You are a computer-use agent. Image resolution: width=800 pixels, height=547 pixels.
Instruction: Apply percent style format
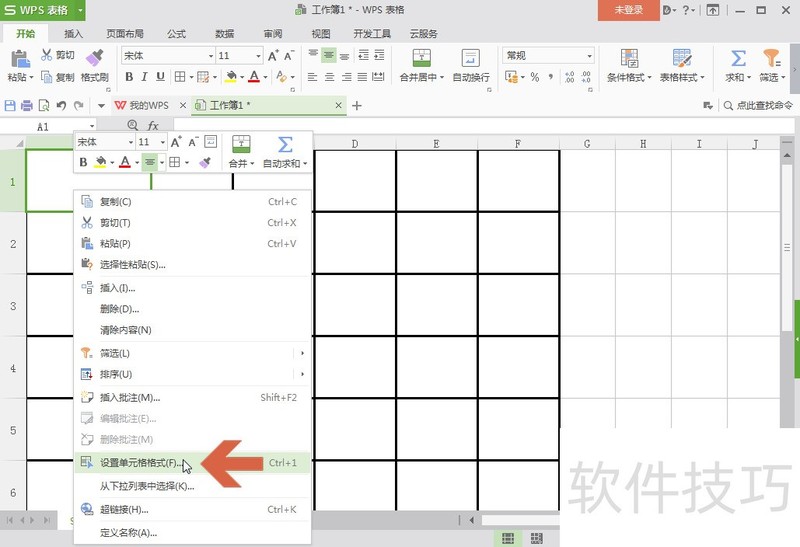(535, 77)
